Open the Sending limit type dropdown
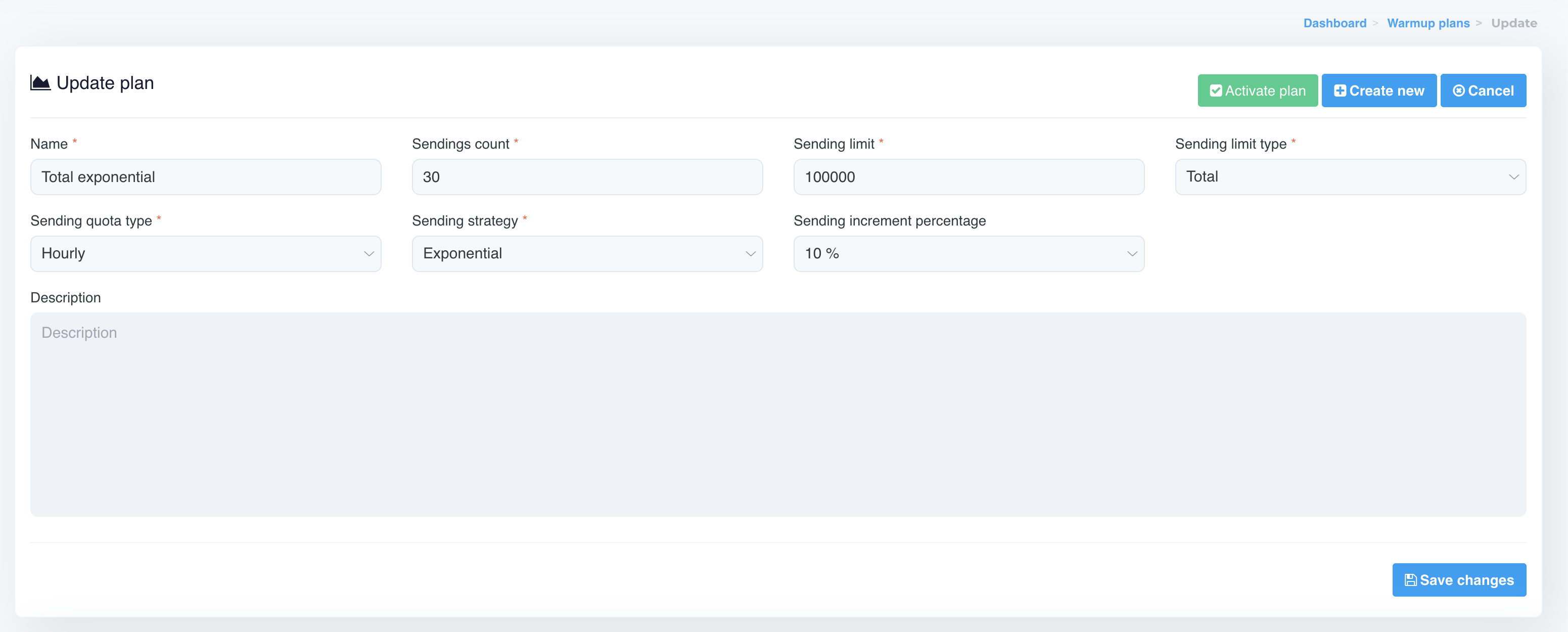1568x632 pixels. (x=1350, y=177)
